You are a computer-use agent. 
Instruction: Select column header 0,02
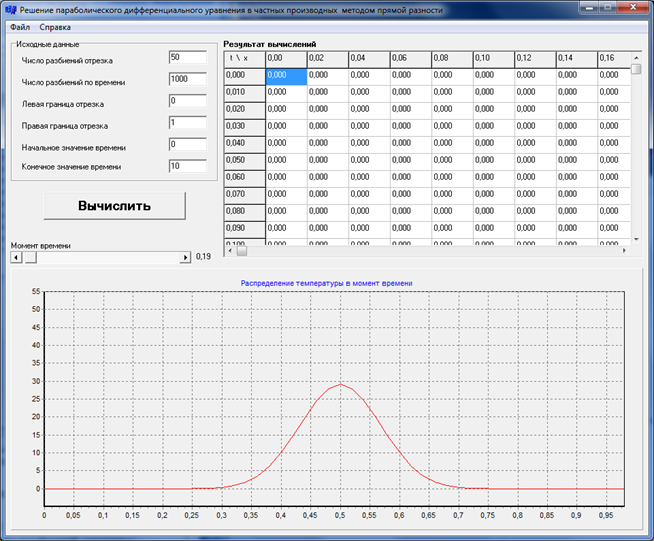327,60
